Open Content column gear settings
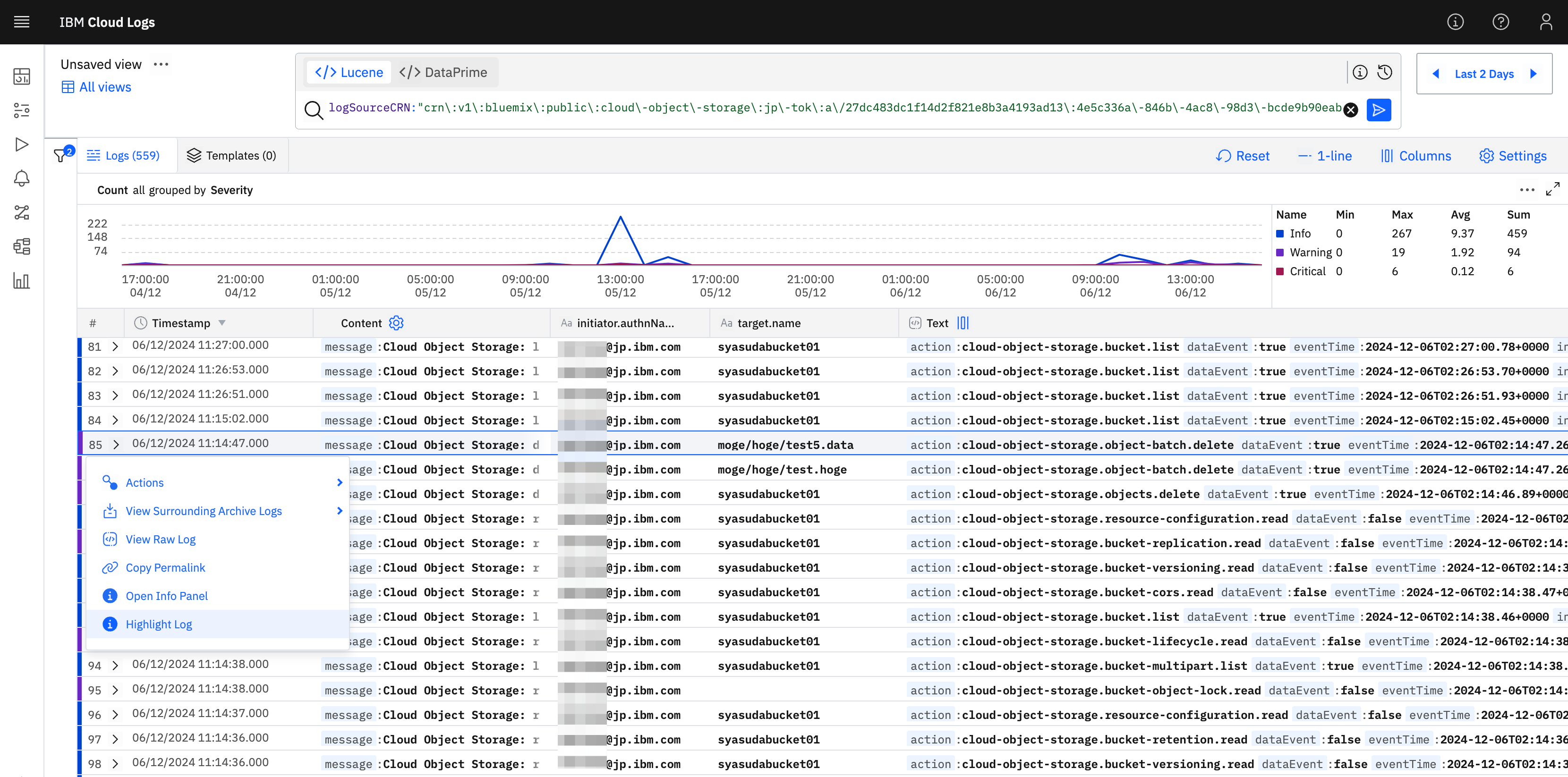The height and width of the screenshot is (777, 1568). (396, 323)
